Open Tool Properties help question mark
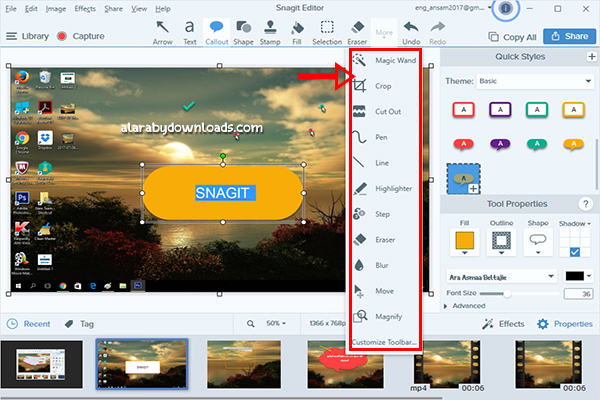The image size is (600, 400). [x=585, y=204]
